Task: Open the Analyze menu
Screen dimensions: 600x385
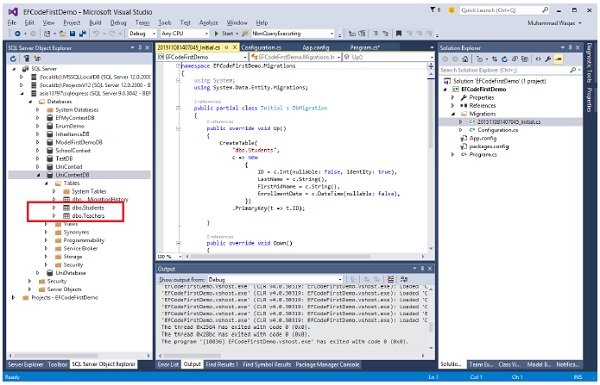Action: [209, 23]
